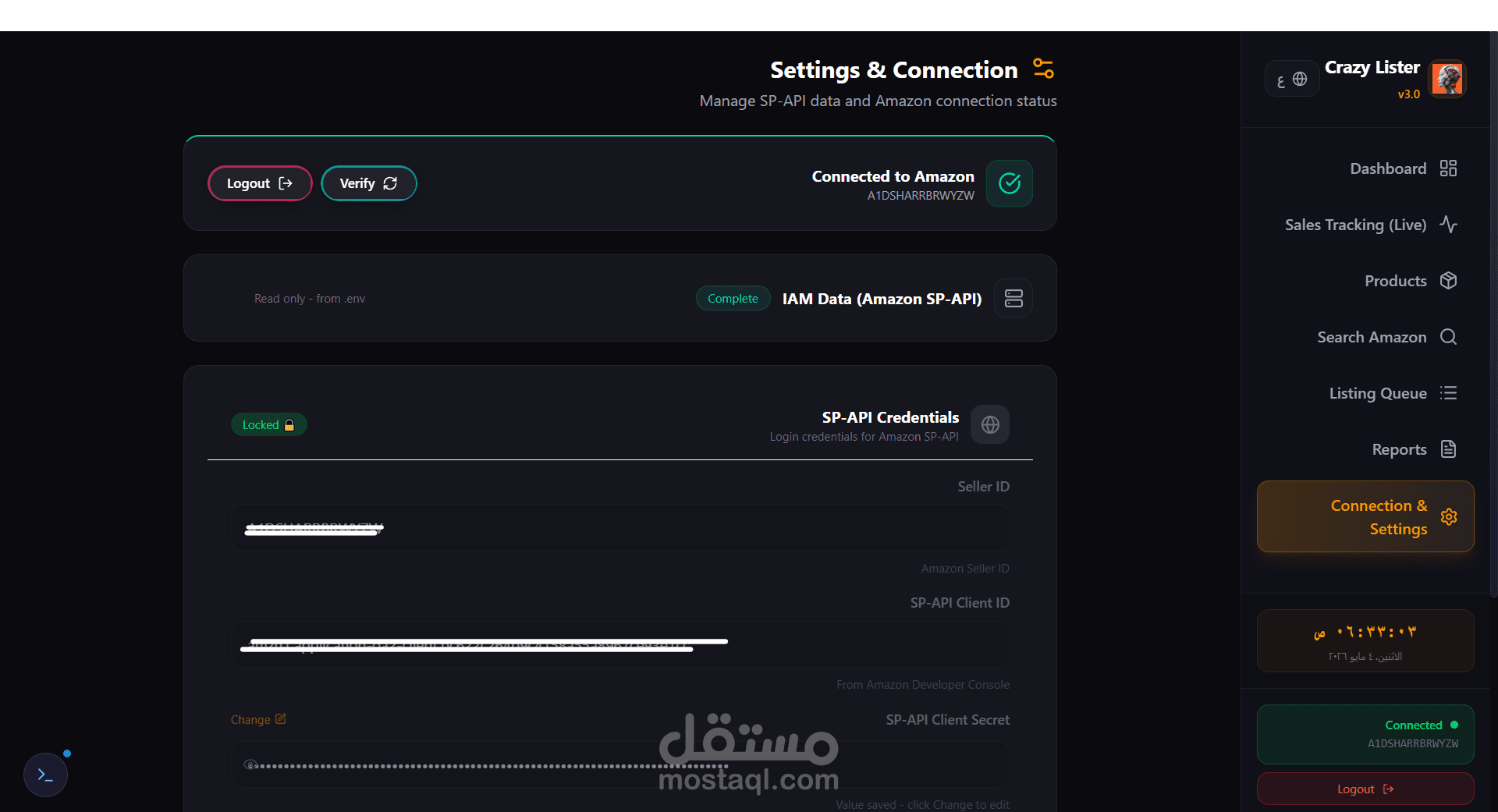Click Logout at the sidebar bottom
1498x812 pixels.
pyautogui.click(x=1365, y=789)
